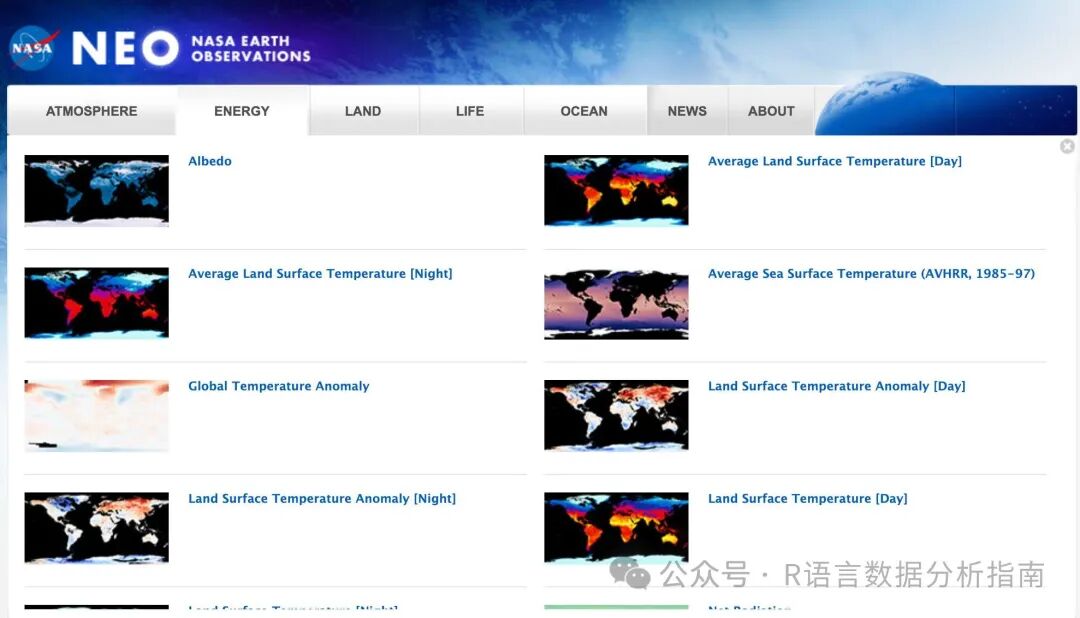1080x618 pixels.
Task: Open the Albedo dataset link
Action: point(210,161)
